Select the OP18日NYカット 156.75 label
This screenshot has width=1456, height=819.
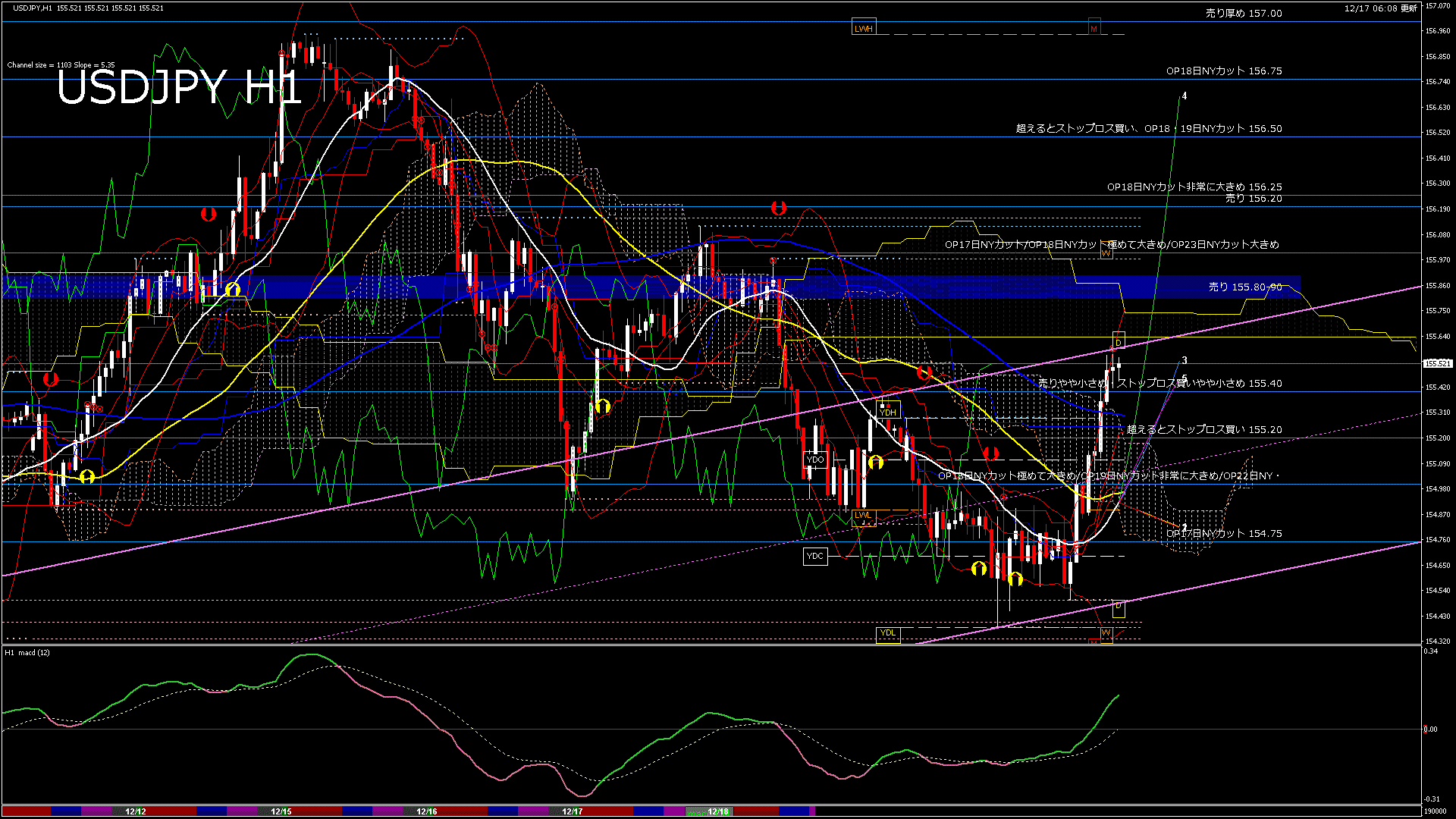tap(1224, 71)
